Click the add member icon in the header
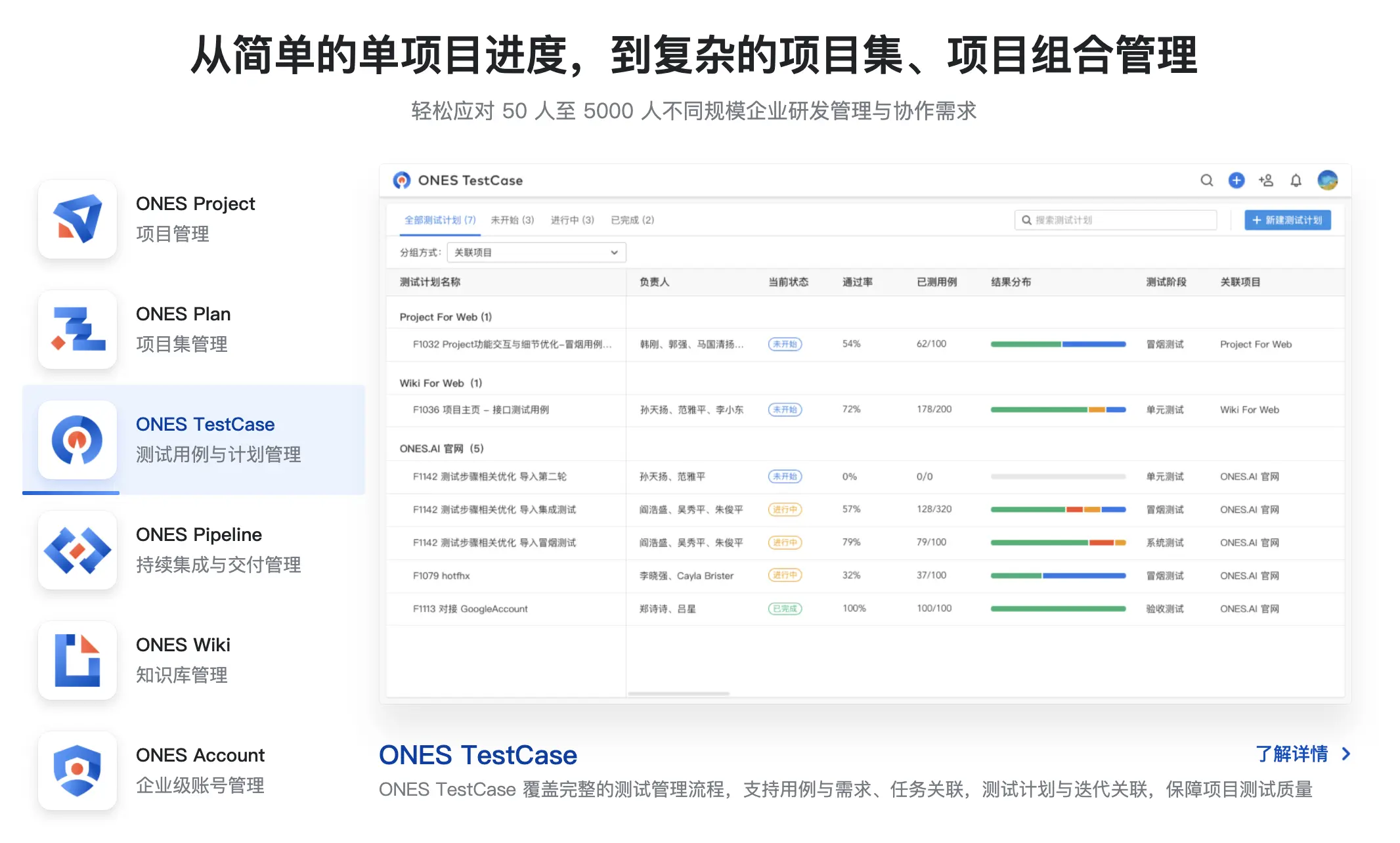 pyautogui.click(x=1265, y=181)
